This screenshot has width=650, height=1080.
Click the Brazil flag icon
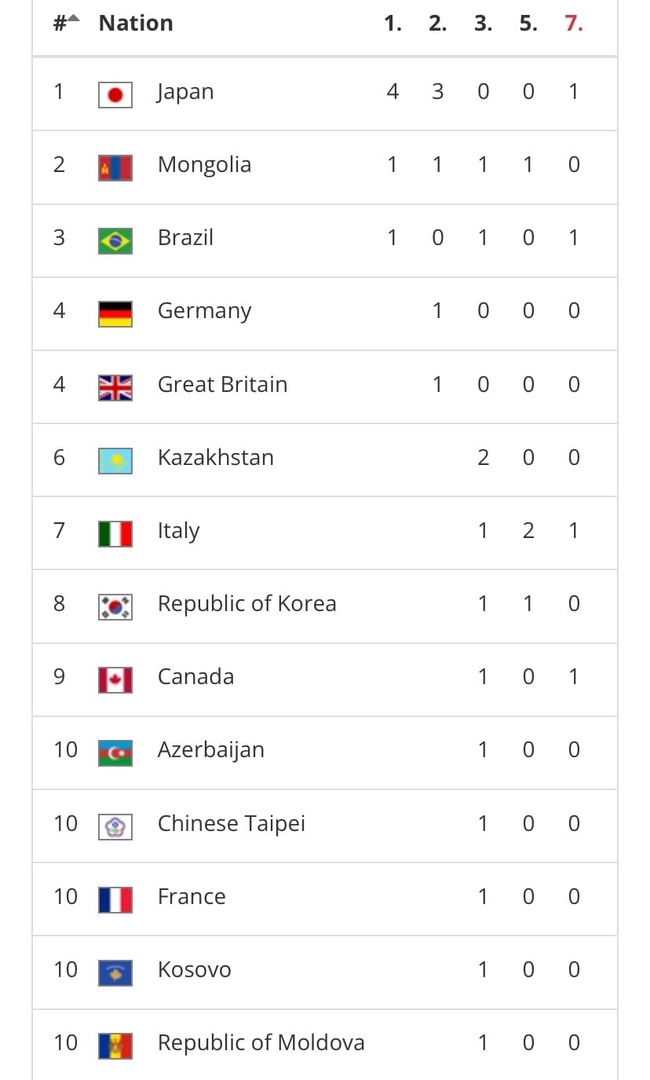(115, 241)
